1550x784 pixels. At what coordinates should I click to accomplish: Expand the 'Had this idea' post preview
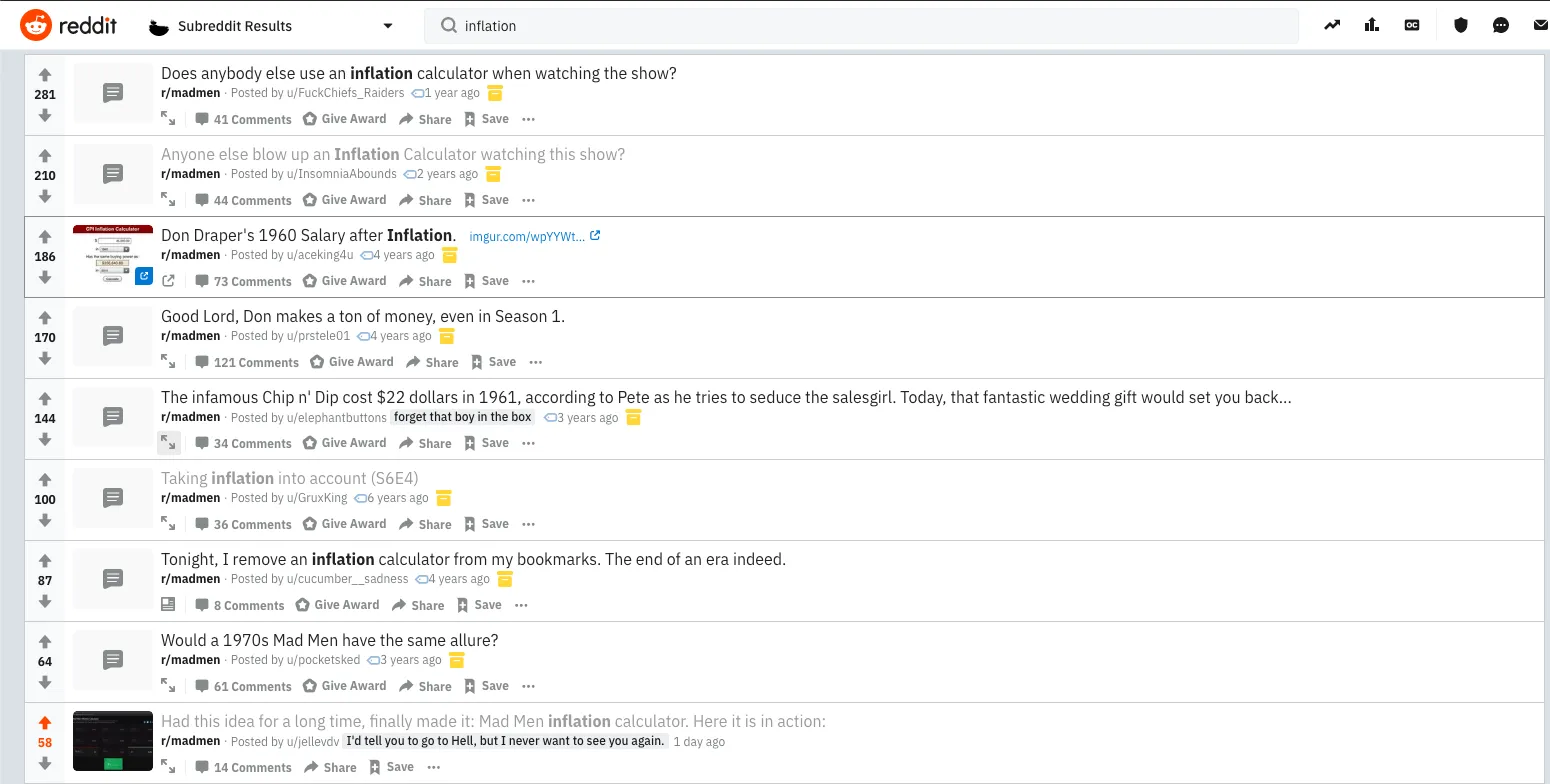[x=168, y=767]
